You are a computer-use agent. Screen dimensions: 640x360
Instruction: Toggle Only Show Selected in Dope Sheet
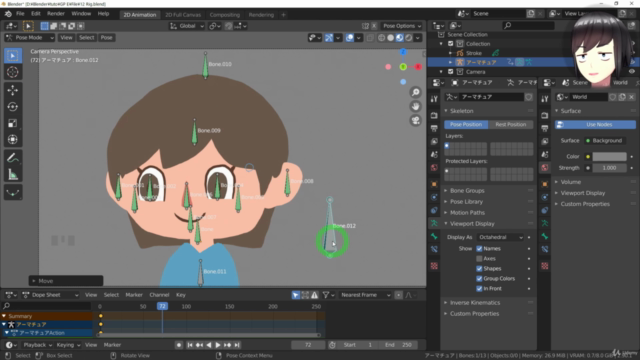point(296,295)
